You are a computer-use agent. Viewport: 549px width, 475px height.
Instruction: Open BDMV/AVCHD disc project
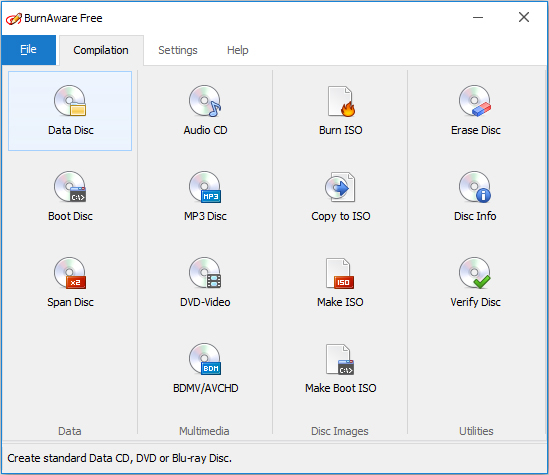point(205,369)
